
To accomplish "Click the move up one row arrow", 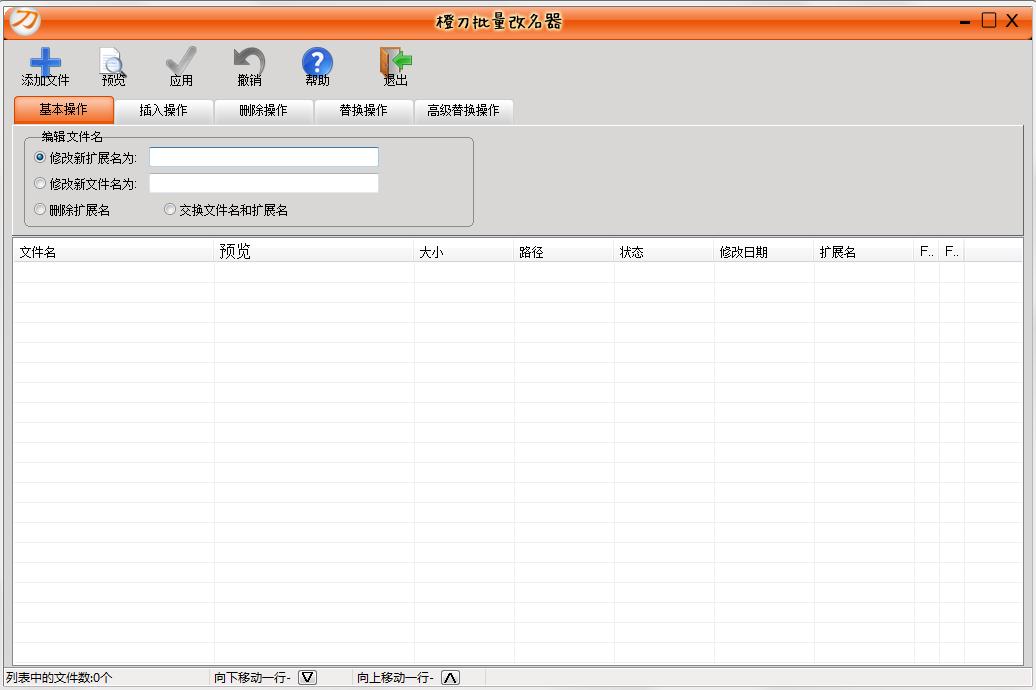I will tap(450, 677).
